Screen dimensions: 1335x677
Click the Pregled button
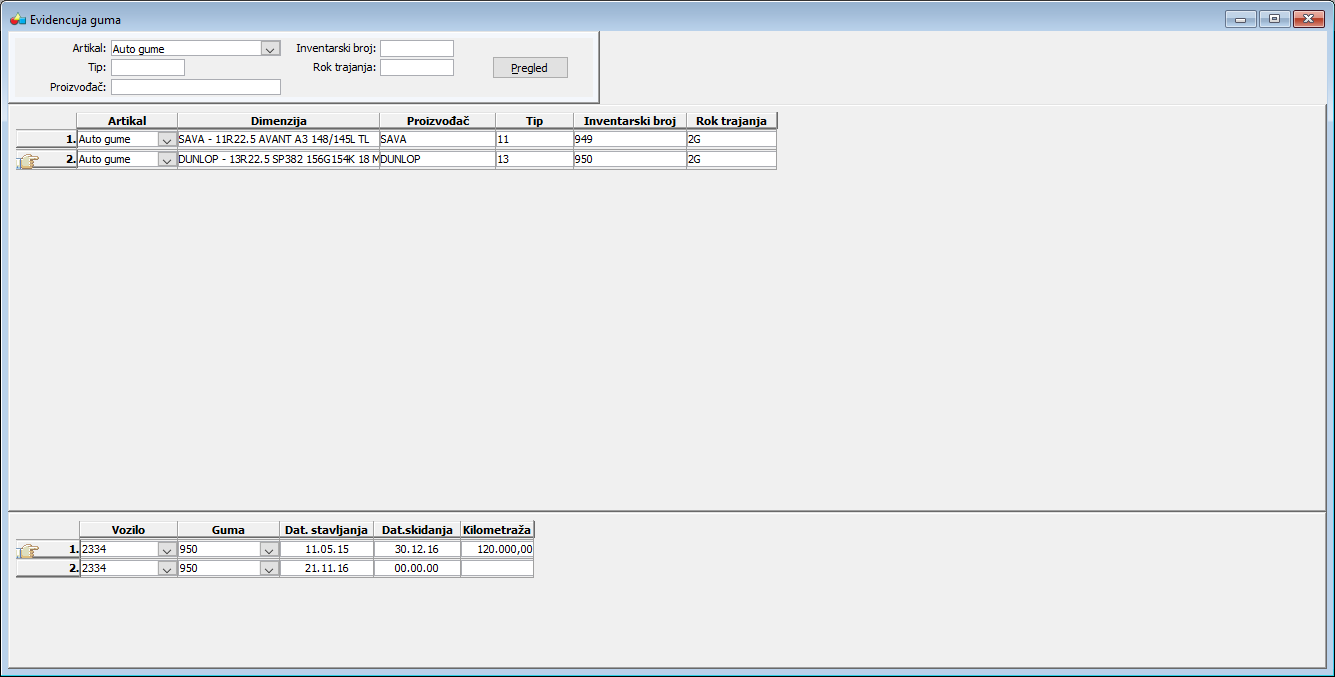[x=530, y=68]
